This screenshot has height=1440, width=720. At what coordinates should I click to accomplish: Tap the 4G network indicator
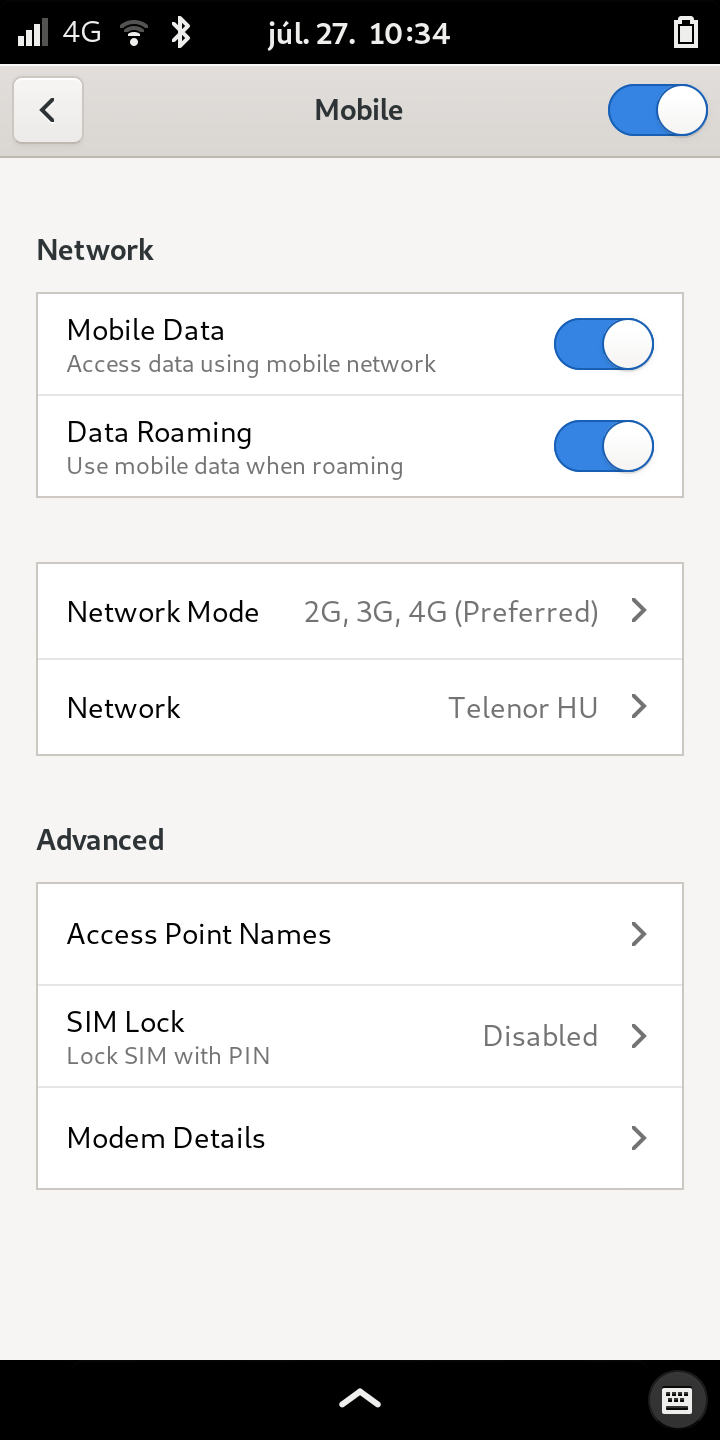pyautogui.click(x=82, y=33)
